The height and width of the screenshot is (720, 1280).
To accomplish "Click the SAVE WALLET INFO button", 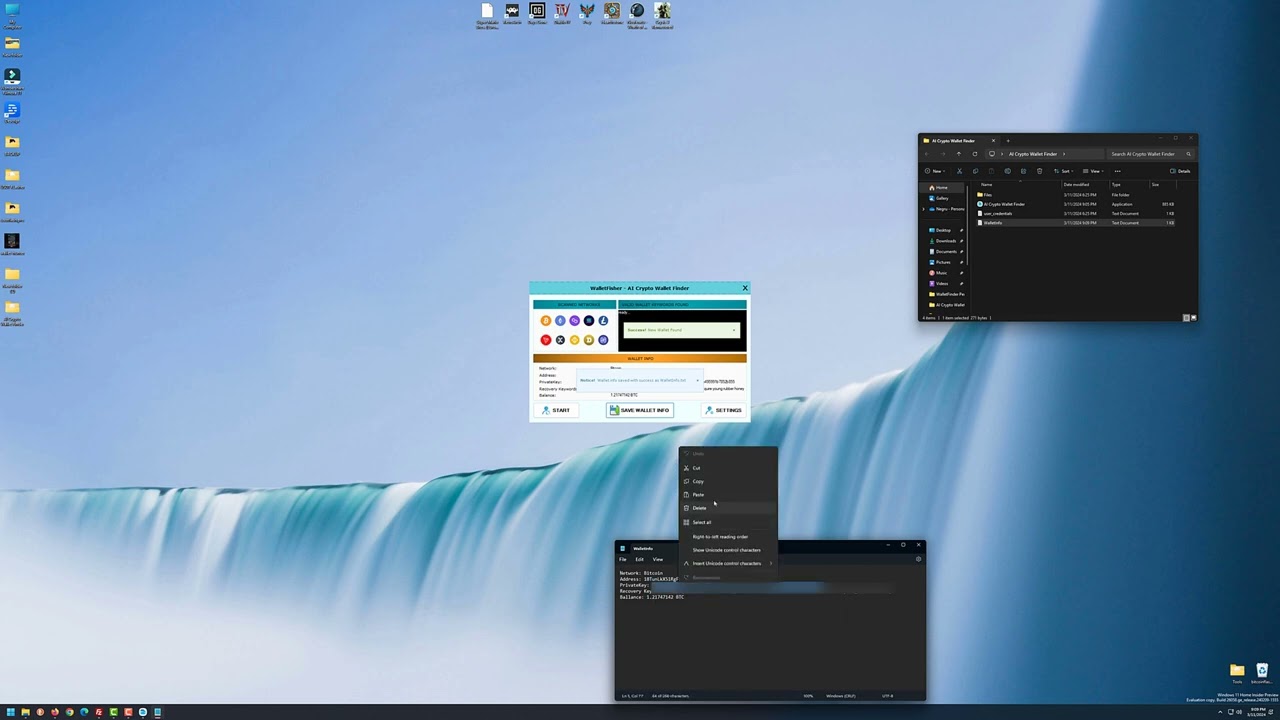I will coord(640,410).
